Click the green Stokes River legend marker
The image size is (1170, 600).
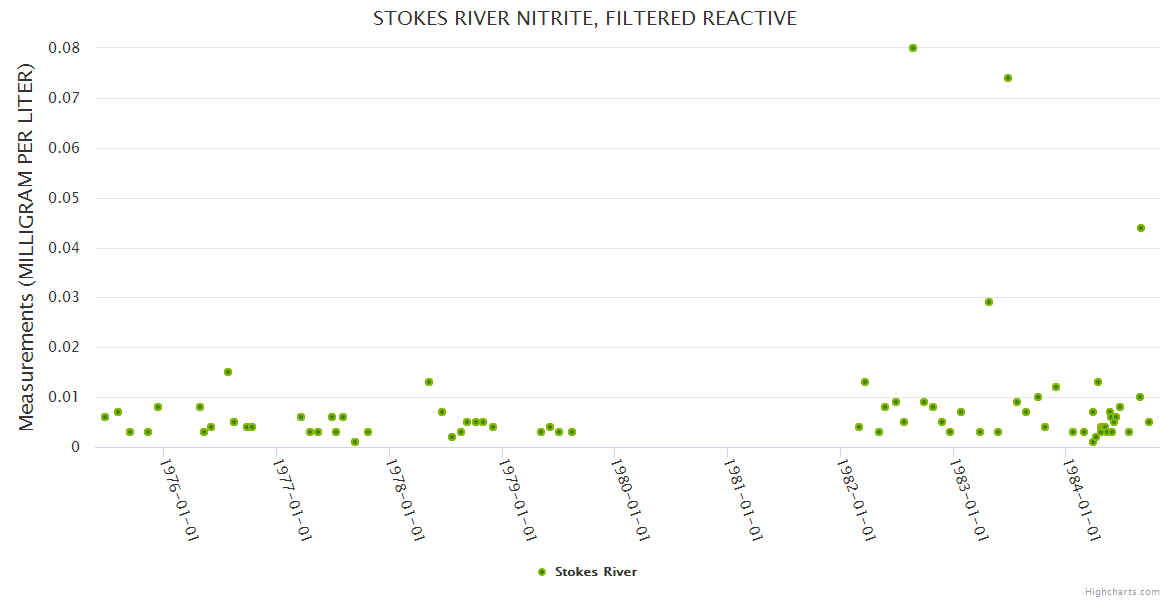(542, 572)
